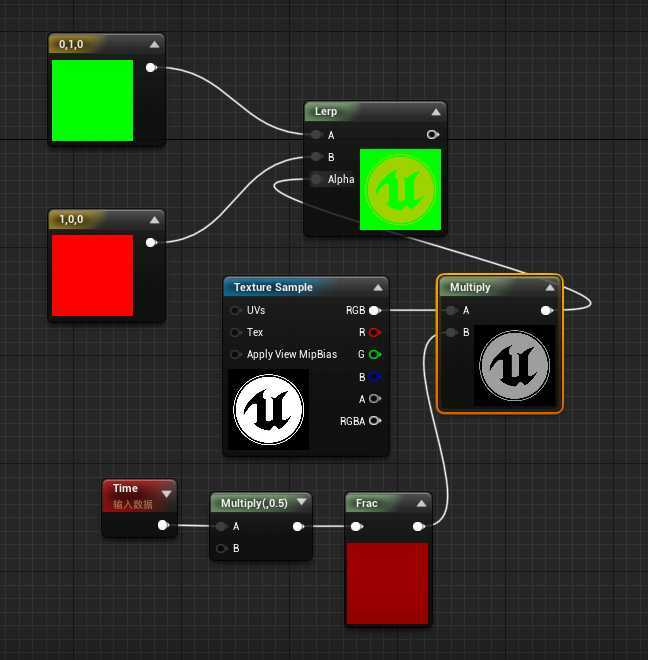
Task: Select the 1,0,0 node title bar
Action: (x=107, y=219)
